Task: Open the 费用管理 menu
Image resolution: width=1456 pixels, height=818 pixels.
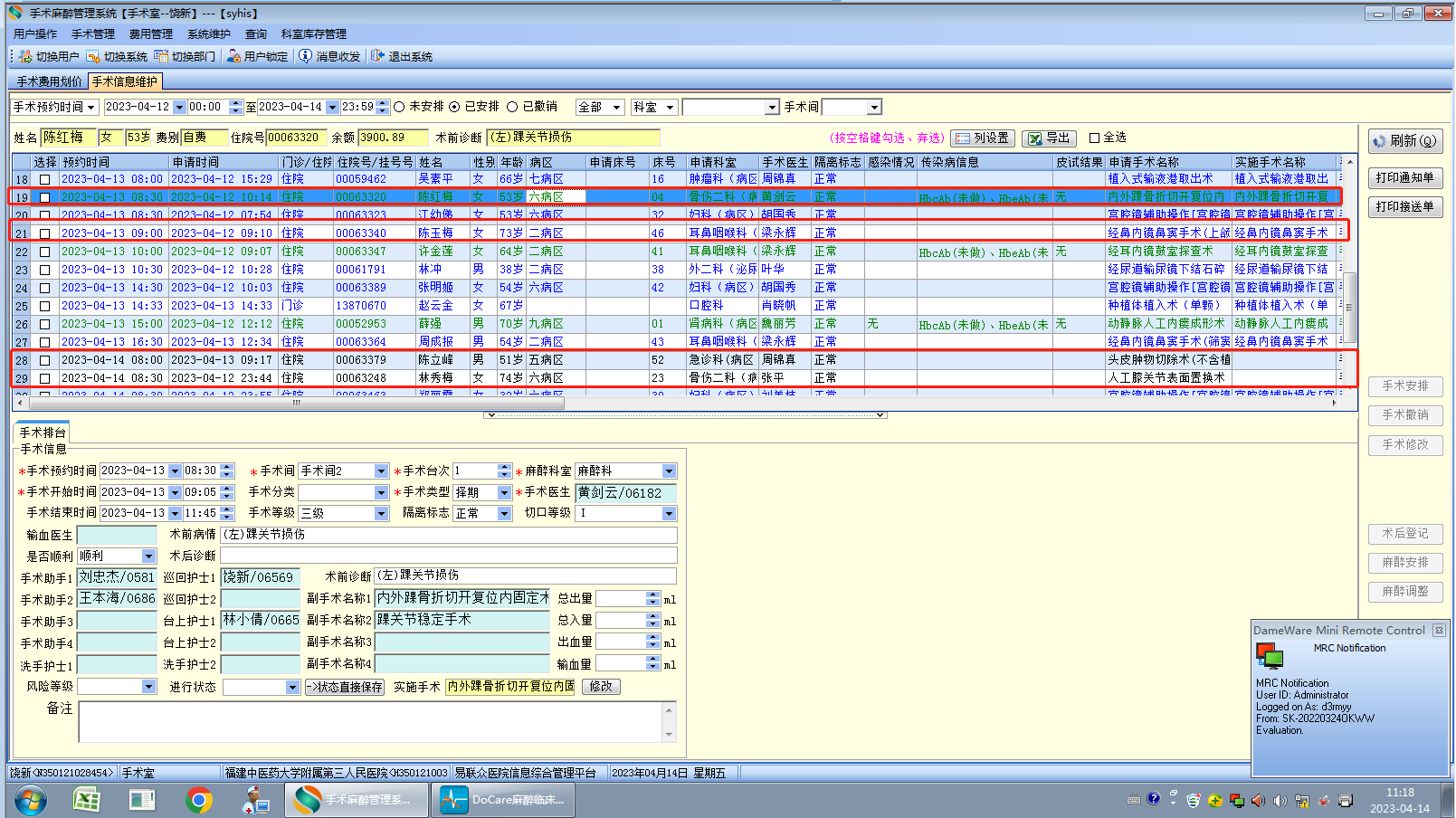Action: click(x=150, y=34)
